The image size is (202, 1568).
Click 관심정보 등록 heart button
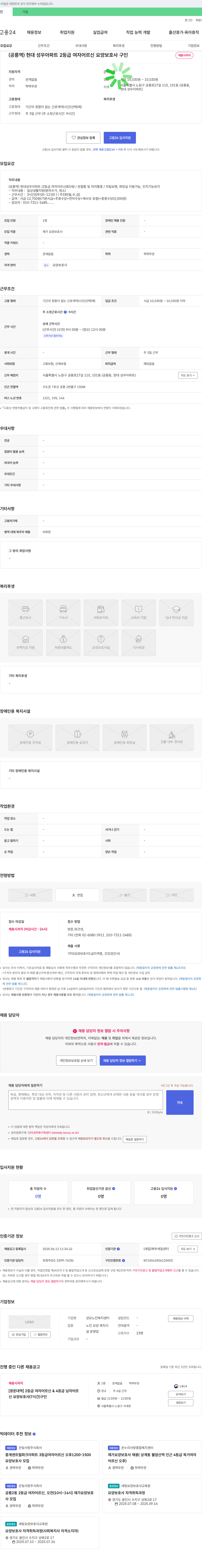tap(83, 138)
